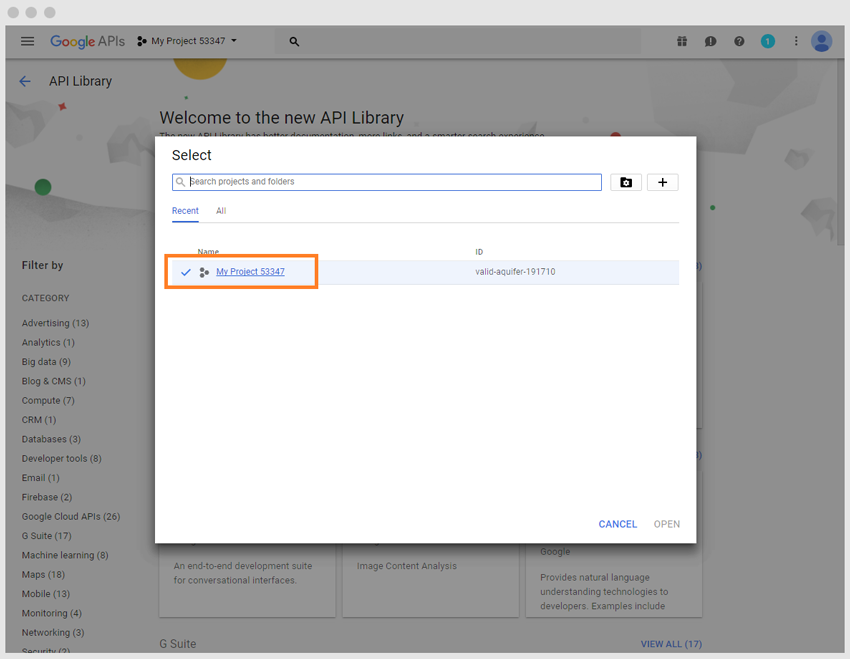Image resolution: width=850 pixels, height=659 pixels.
Task: Filter by Firebase (2) category
Action: point(47,497)
